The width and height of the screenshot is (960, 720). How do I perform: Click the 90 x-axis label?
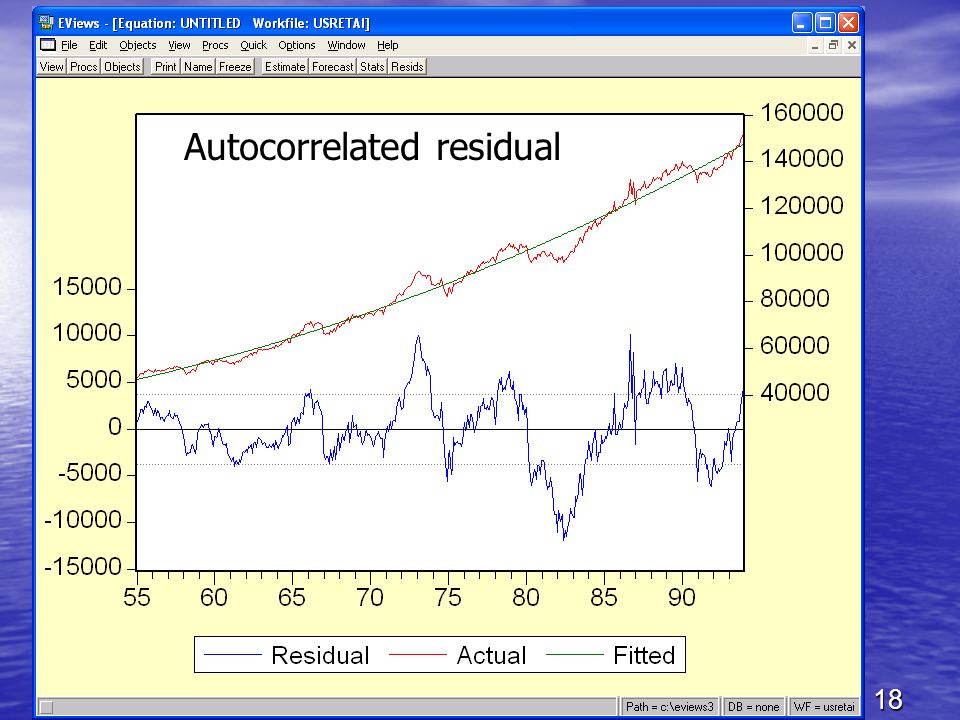click(682, 597)
